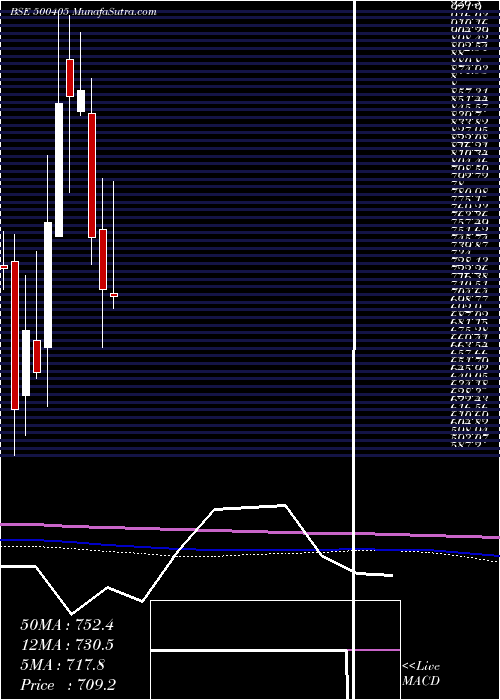Select the 50MA : 752.4 readout
Screen dimensions: 500x700
(x=67, y=625)
